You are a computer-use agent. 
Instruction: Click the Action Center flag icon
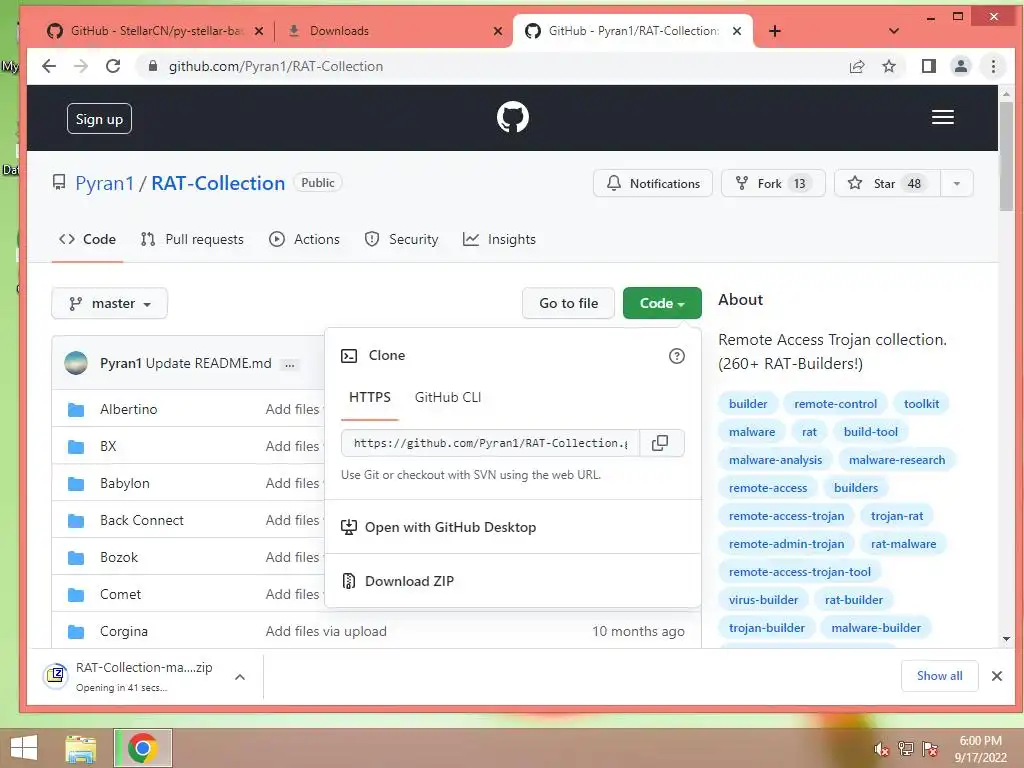(x=930, y=749)
